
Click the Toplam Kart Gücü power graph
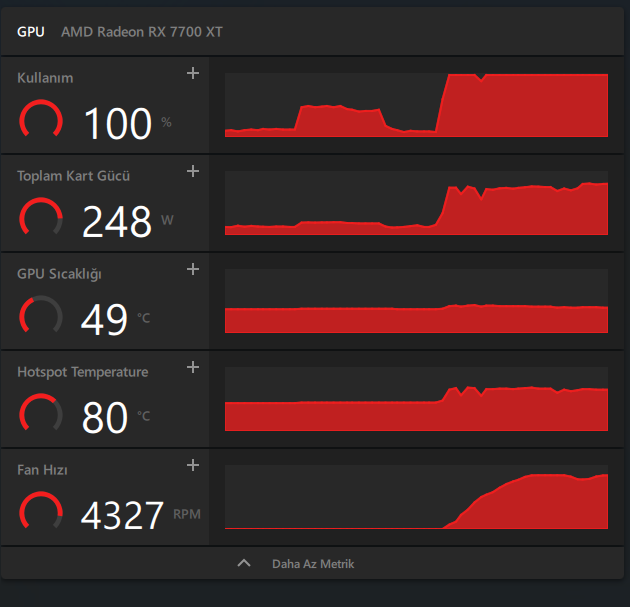click(416, 203)
